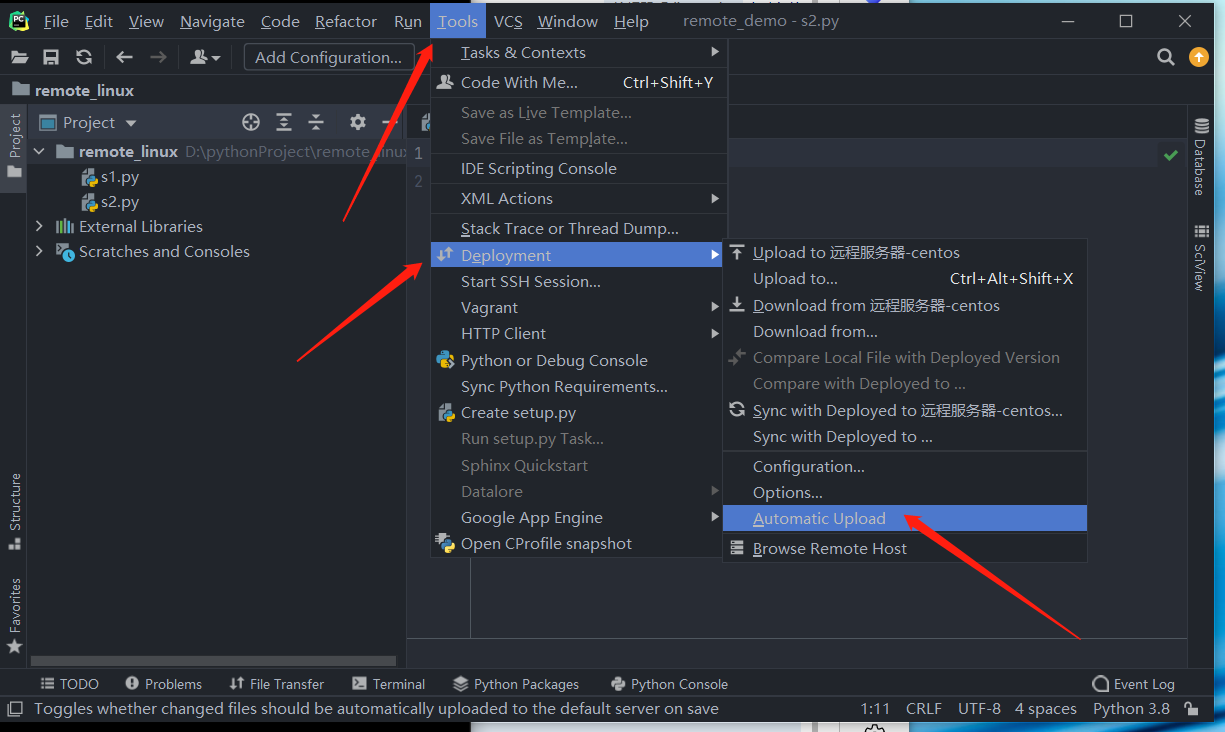Select IDE Scripting Console
Image resolution: width=1225 pixels, height=732 pixels.
tap(578, 168)
